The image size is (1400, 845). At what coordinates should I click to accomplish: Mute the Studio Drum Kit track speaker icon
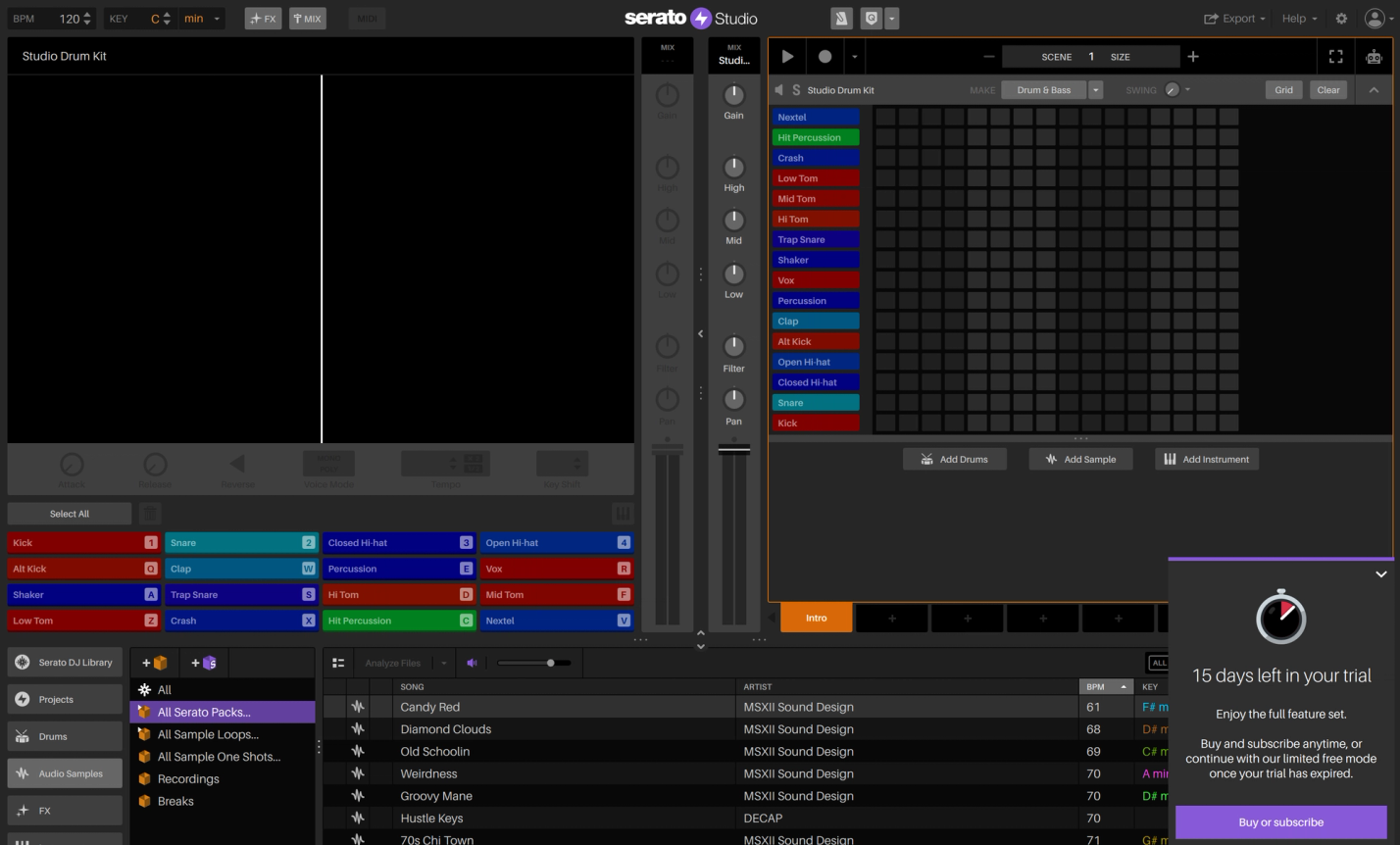[777, 89]
